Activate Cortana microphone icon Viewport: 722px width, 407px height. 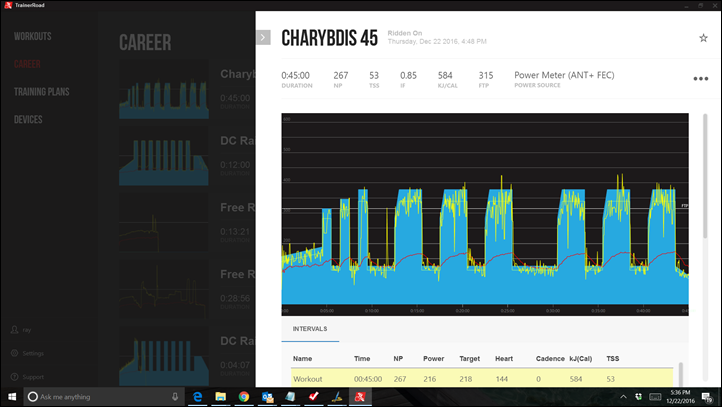[176, 397]
